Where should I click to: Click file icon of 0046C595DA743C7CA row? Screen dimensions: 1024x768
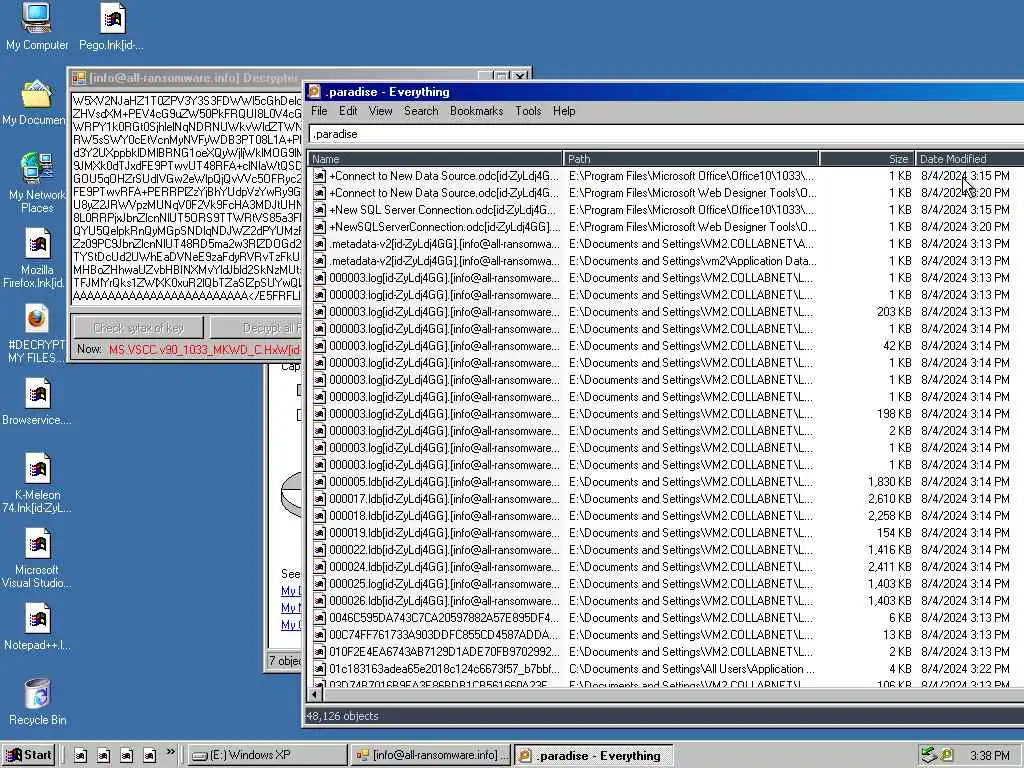click(319, 618)
